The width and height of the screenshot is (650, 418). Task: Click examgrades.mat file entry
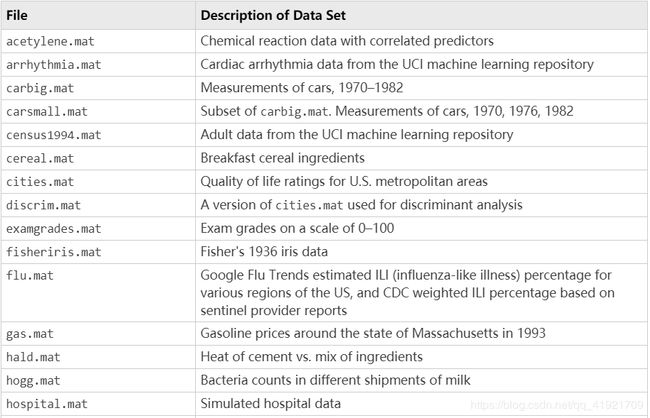(x=53, y=228)
